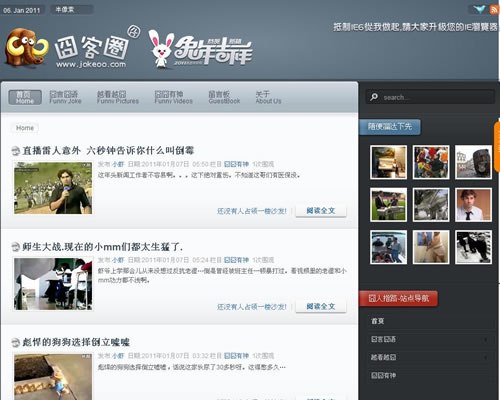Viewport: 500px width, 400px height.
Task: Click the Home breadcrumb
Action: [25, 128]
